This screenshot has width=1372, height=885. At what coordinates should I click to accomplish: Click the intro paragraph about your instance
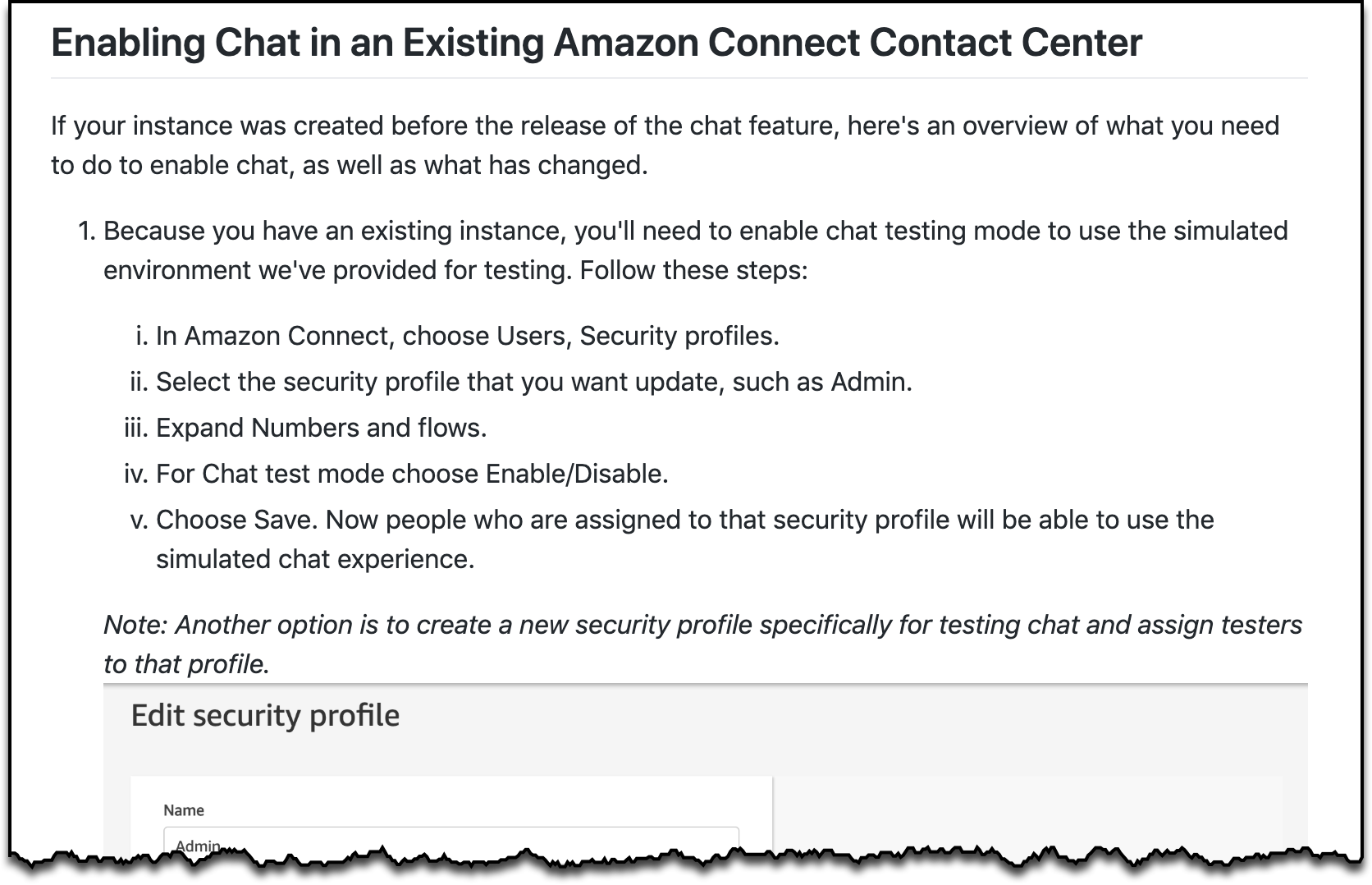coord(665,145)
